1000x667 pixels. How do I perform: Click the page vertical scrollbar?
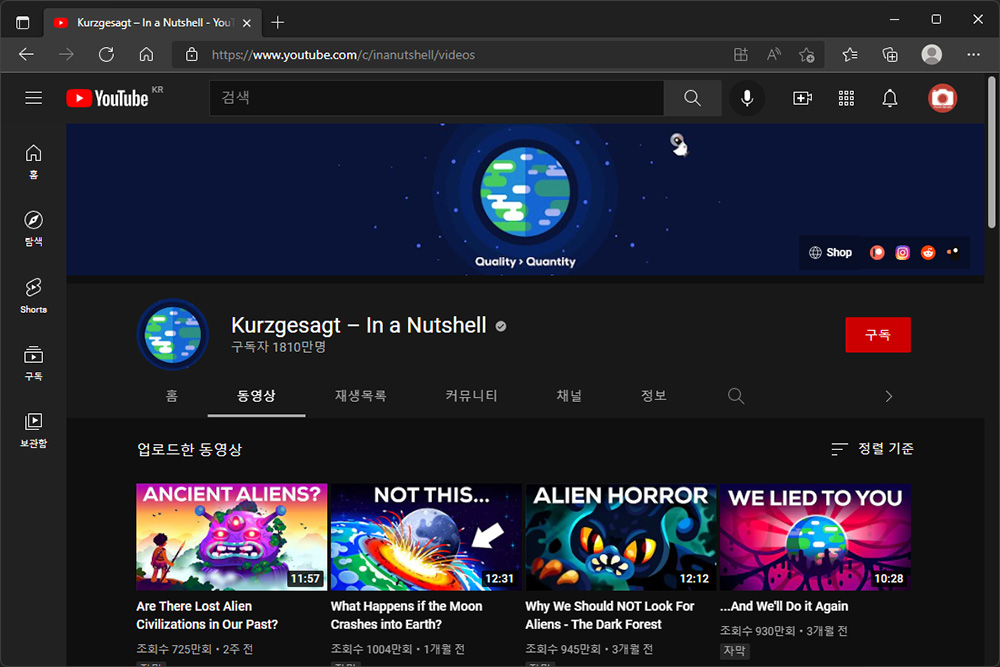992,153
